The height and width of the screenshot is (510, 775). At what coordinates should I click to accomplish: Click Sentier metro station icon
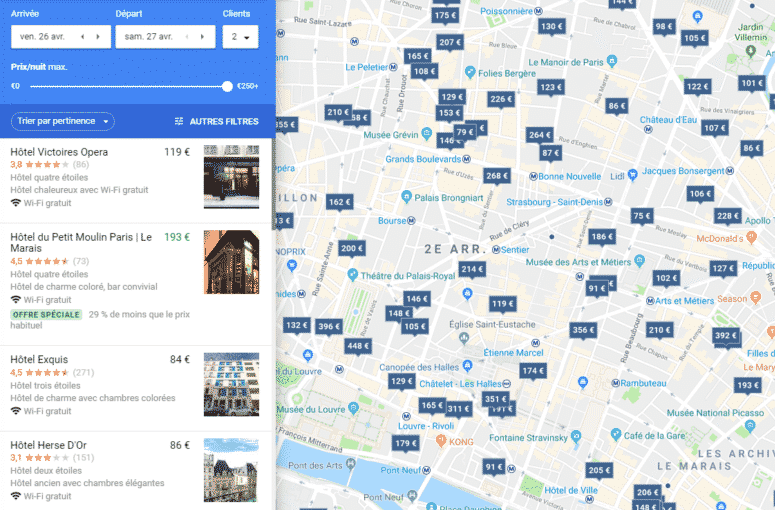(x=496, y=250)
